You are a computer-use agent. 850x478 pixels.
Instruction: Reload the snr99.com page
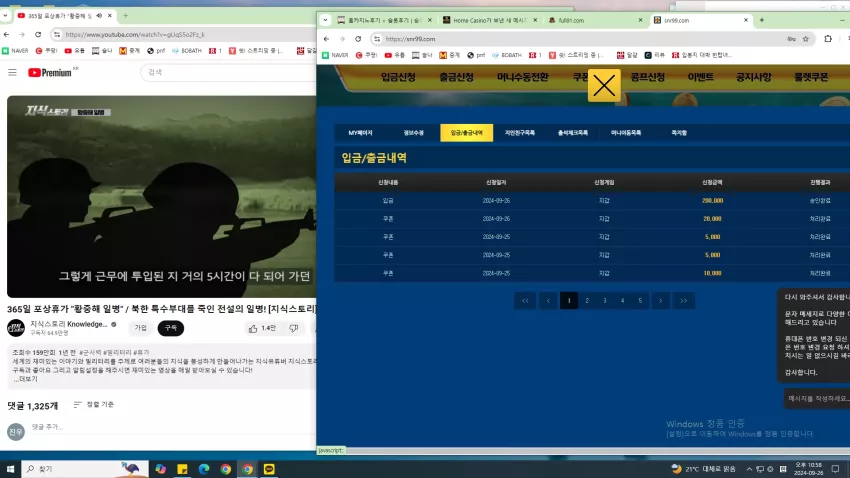(x=358, y=39)
